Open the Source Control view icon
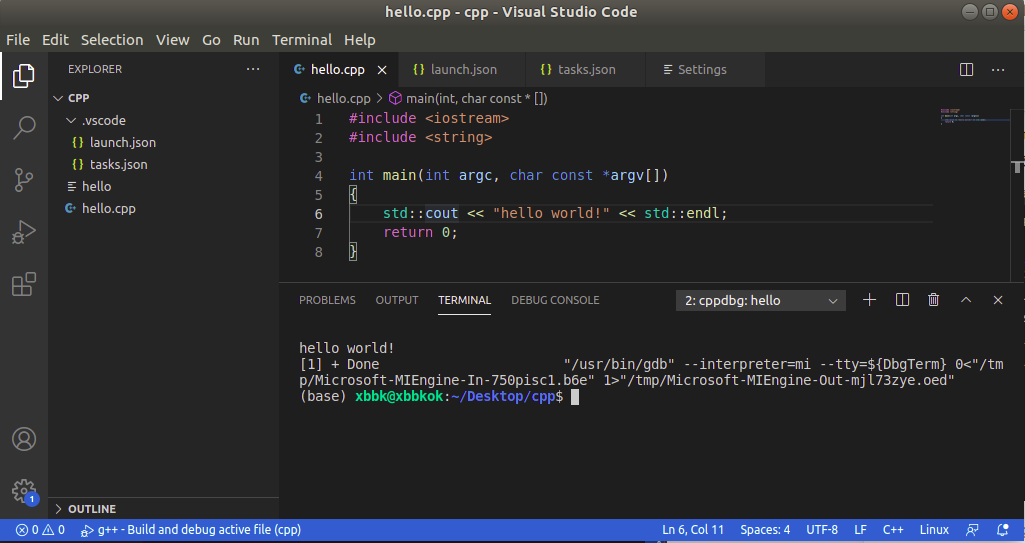 24,180
